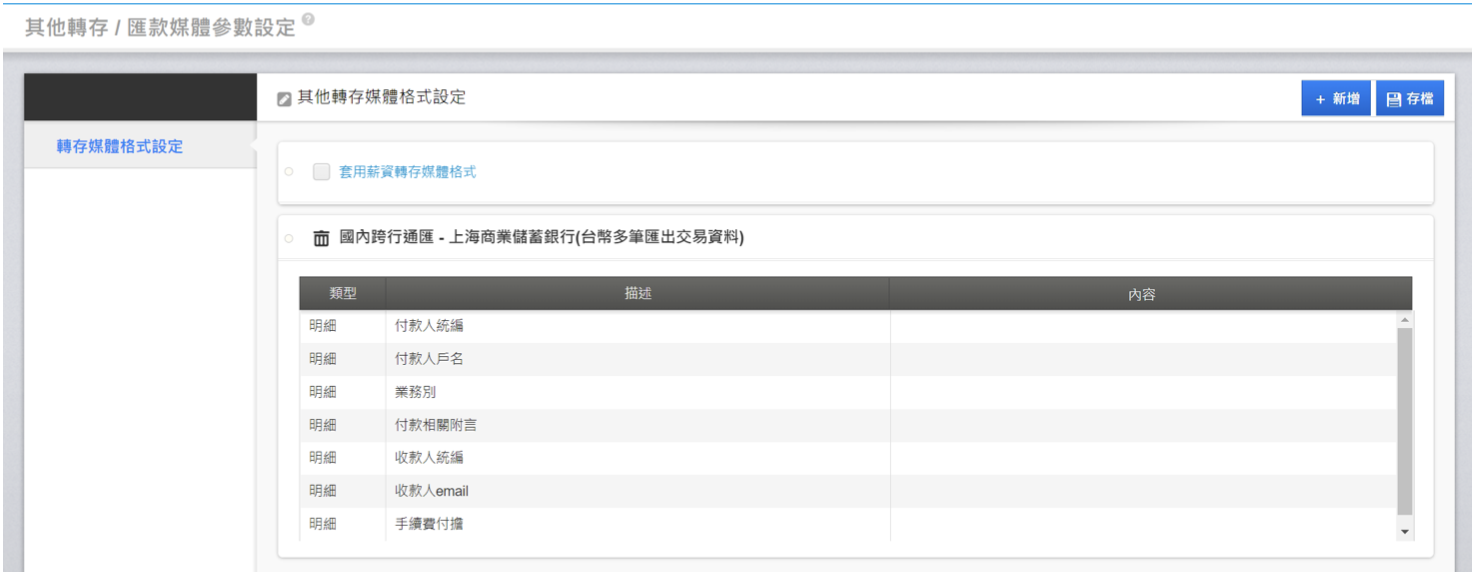
Task: Click the scrollbar up arrow in the table
Action: point(1405,320)
